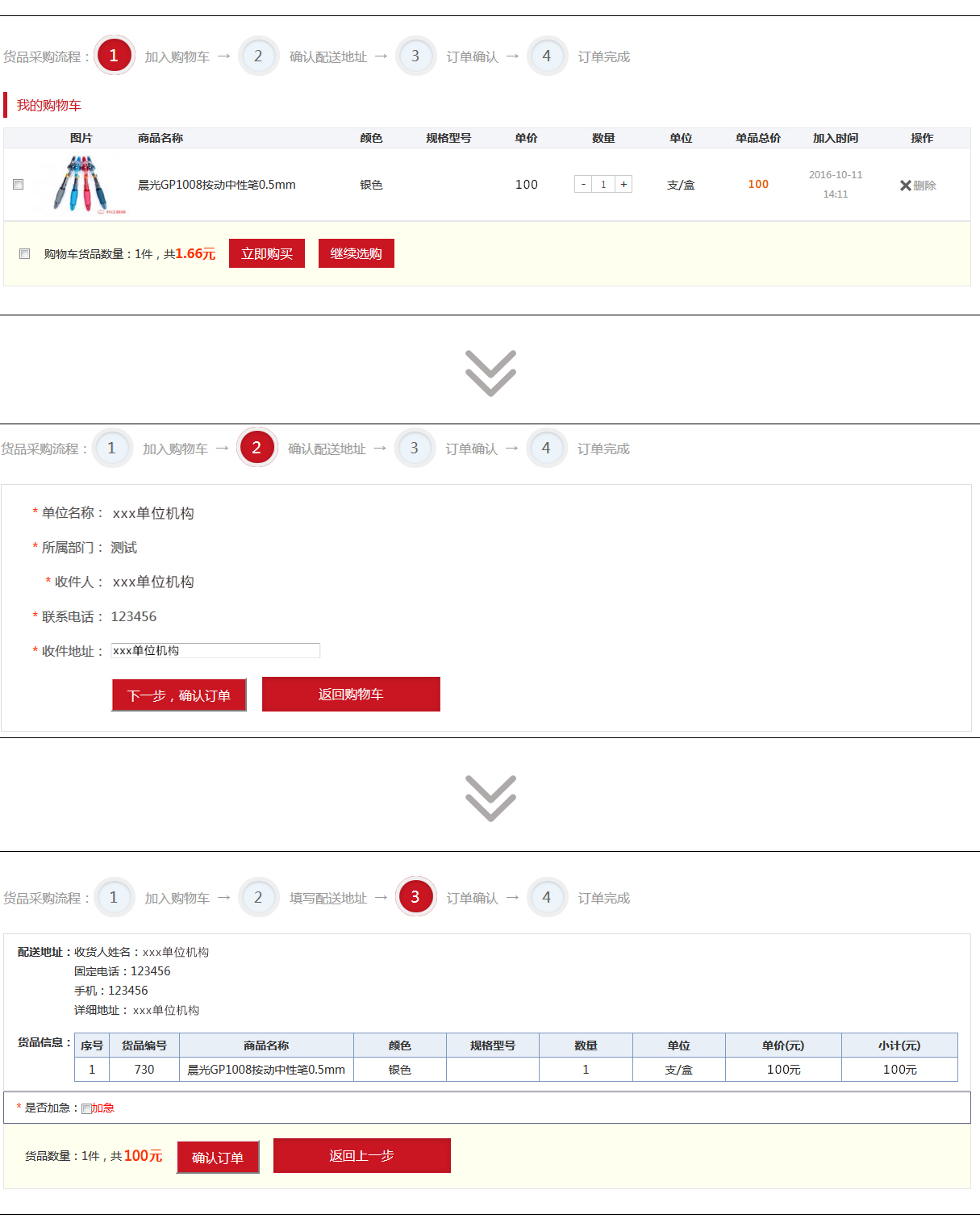The height and width of the screenshot is (1227, 980).
Task: Click the red step 3 circle in bottom flow
Action: coord(415,897)
